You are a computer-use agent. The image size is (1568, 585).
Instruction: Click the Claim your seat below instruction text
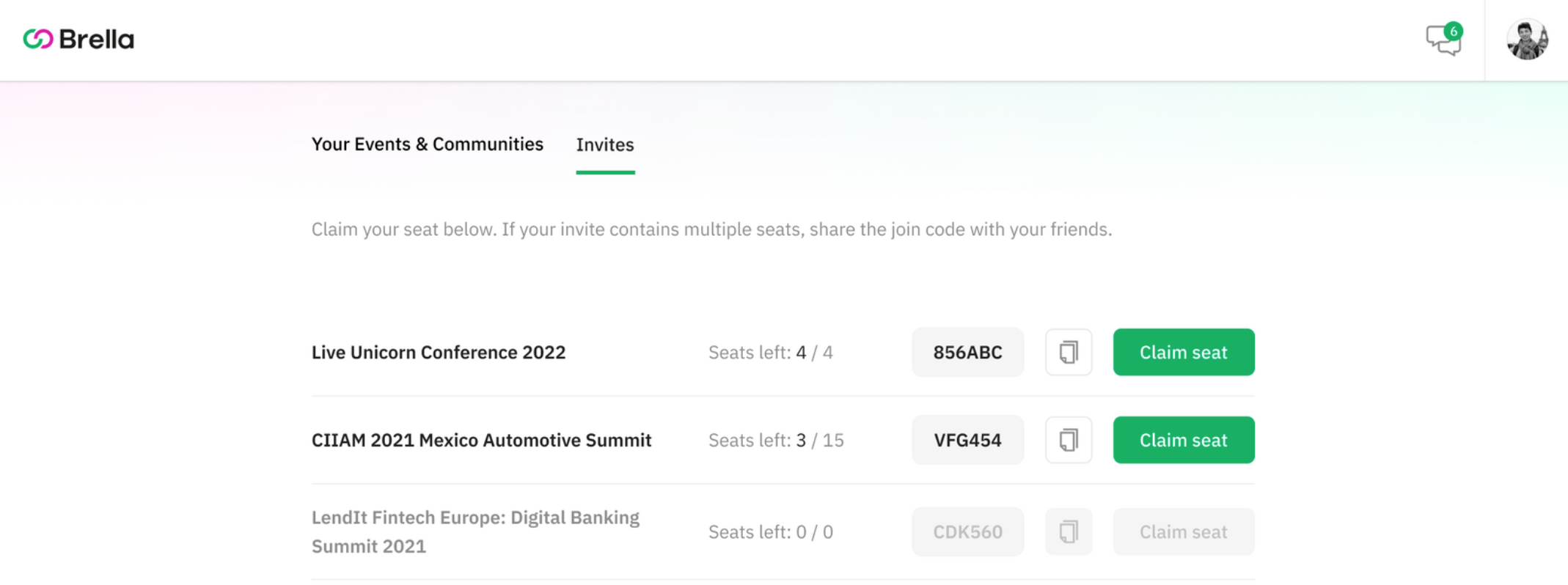point(711,229)
